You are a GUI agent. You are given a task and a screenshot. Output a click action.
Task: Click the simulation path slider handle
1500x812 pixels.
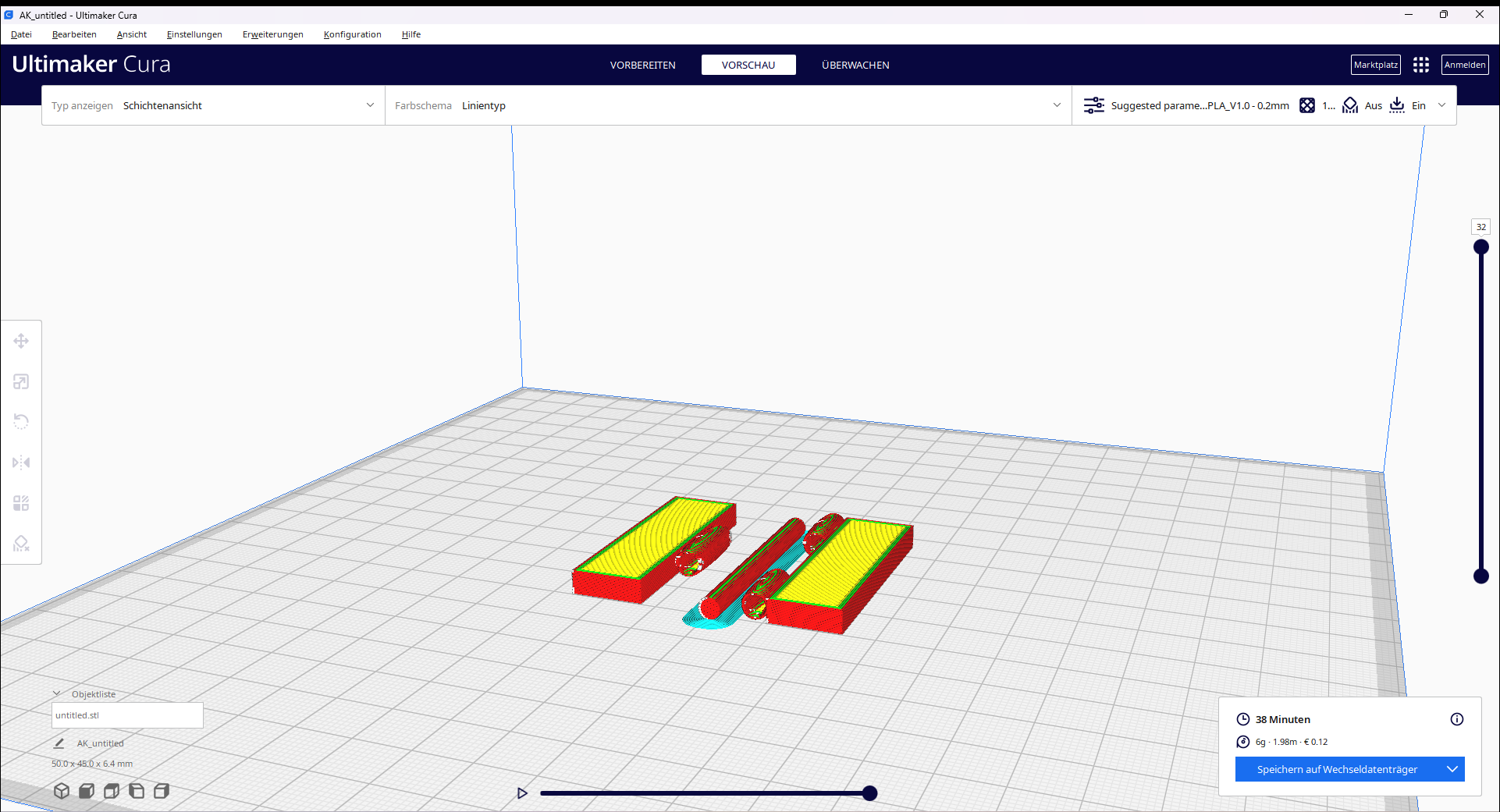(869, 793)
